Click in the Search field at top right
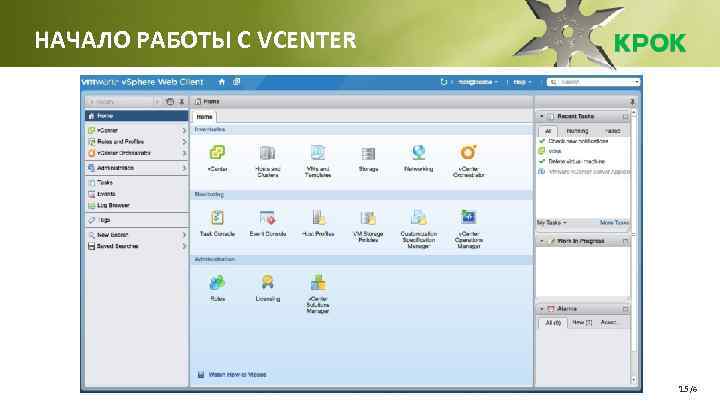This screenshot has width=720, height=405. 593,82
